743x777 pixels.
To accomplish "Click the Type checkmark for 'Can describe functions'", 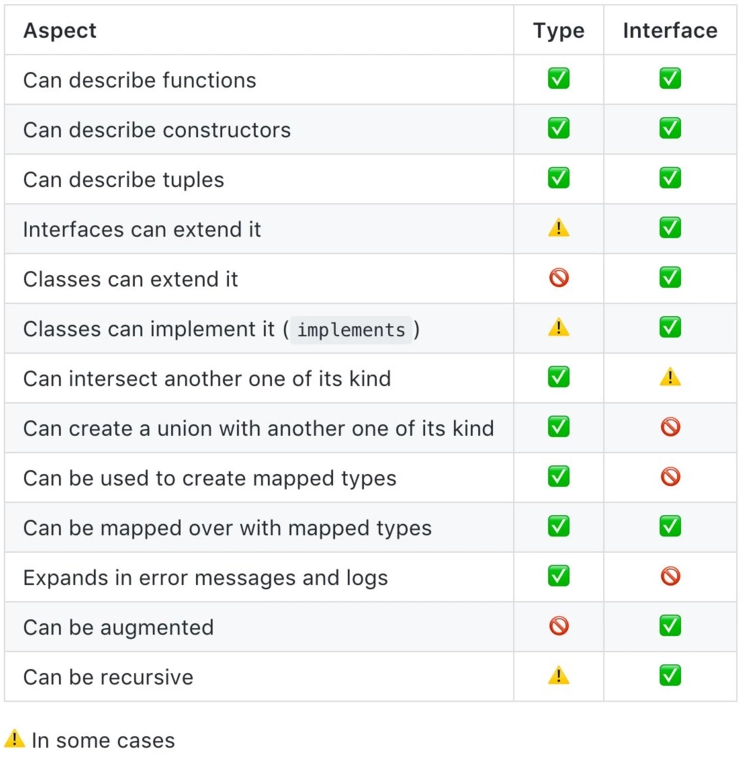I will 559,79.
